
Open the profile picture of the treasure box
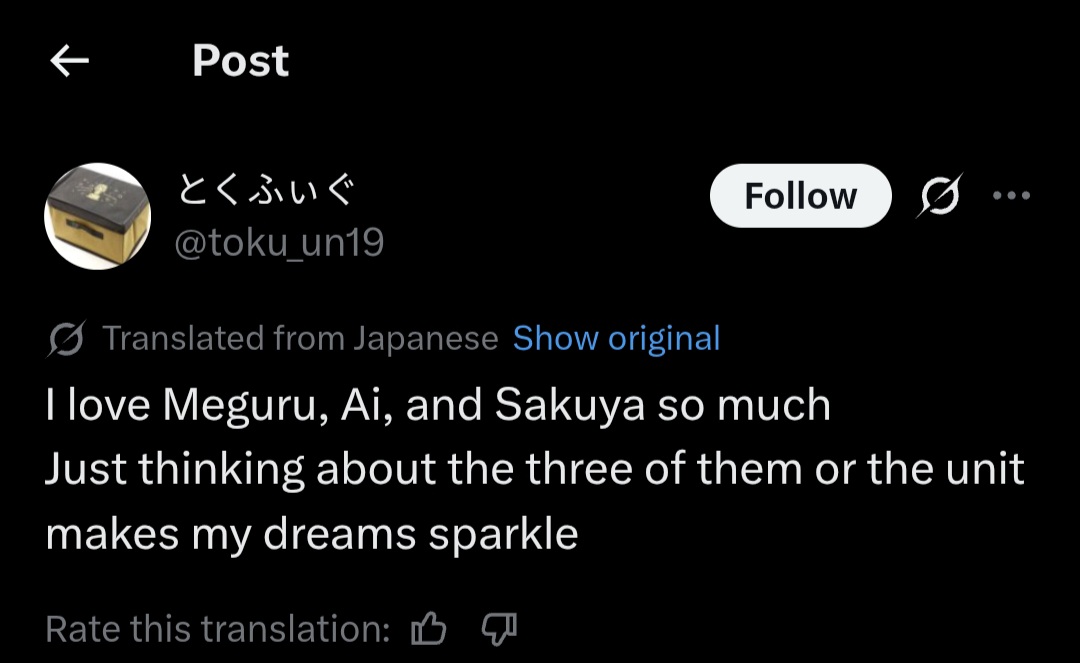pyautogui.click(x=98, y=216)
